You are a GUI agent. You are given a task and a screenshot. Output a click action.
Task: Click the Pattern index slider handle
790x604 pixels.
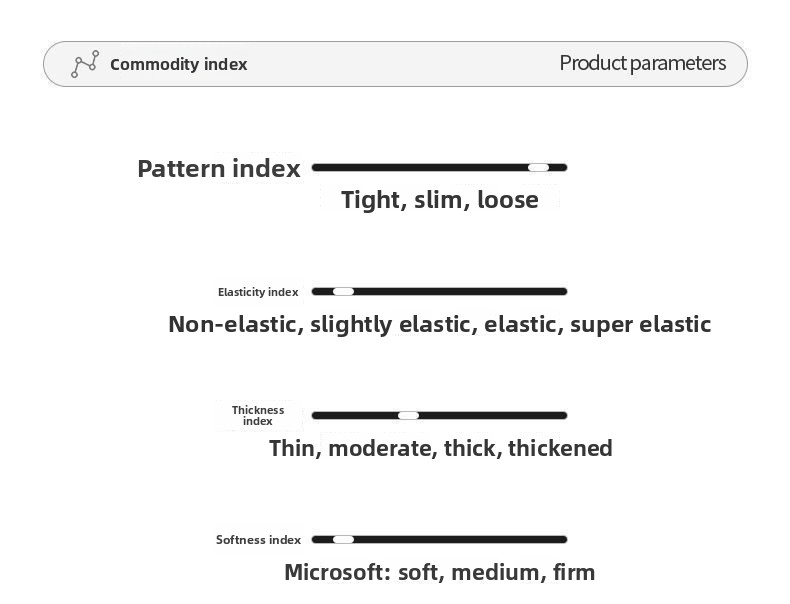(x=538, y=167)
